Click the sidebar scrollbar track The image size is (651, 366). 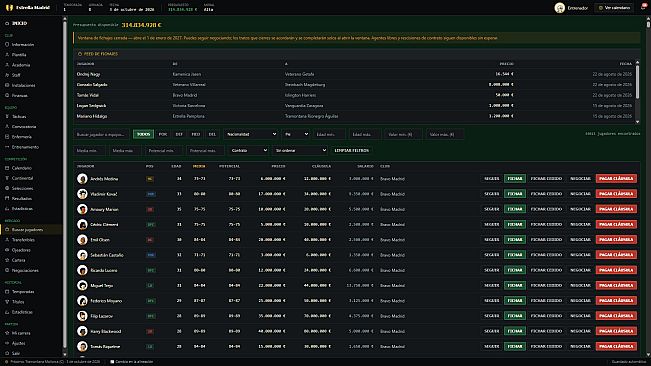[x=64, y=187]
